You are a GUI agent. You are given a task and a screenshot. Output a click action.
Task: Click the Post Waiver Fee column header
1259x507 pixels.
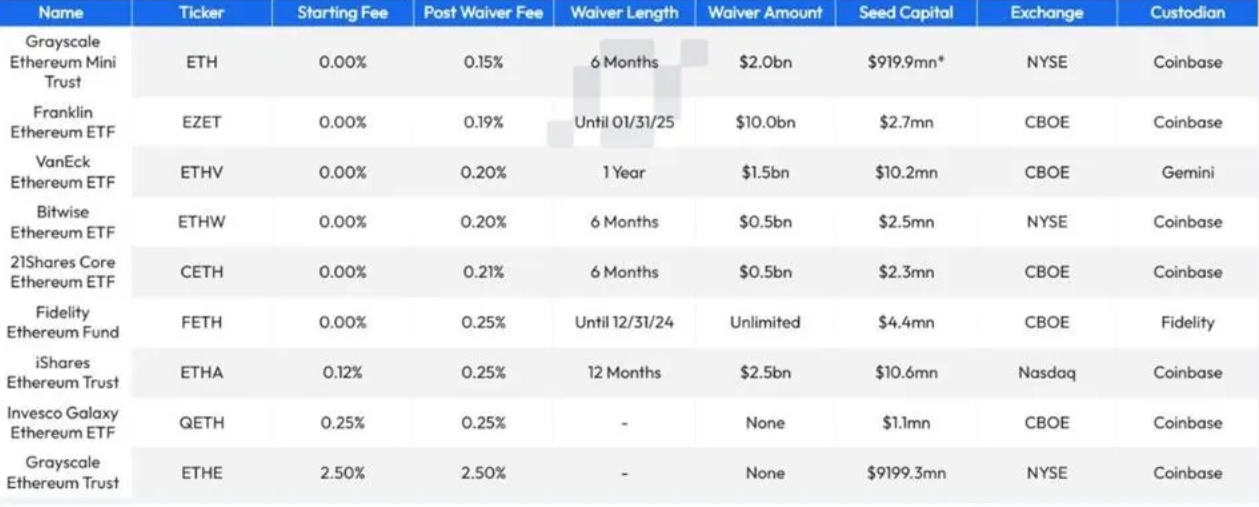click(x=484, y=13)
